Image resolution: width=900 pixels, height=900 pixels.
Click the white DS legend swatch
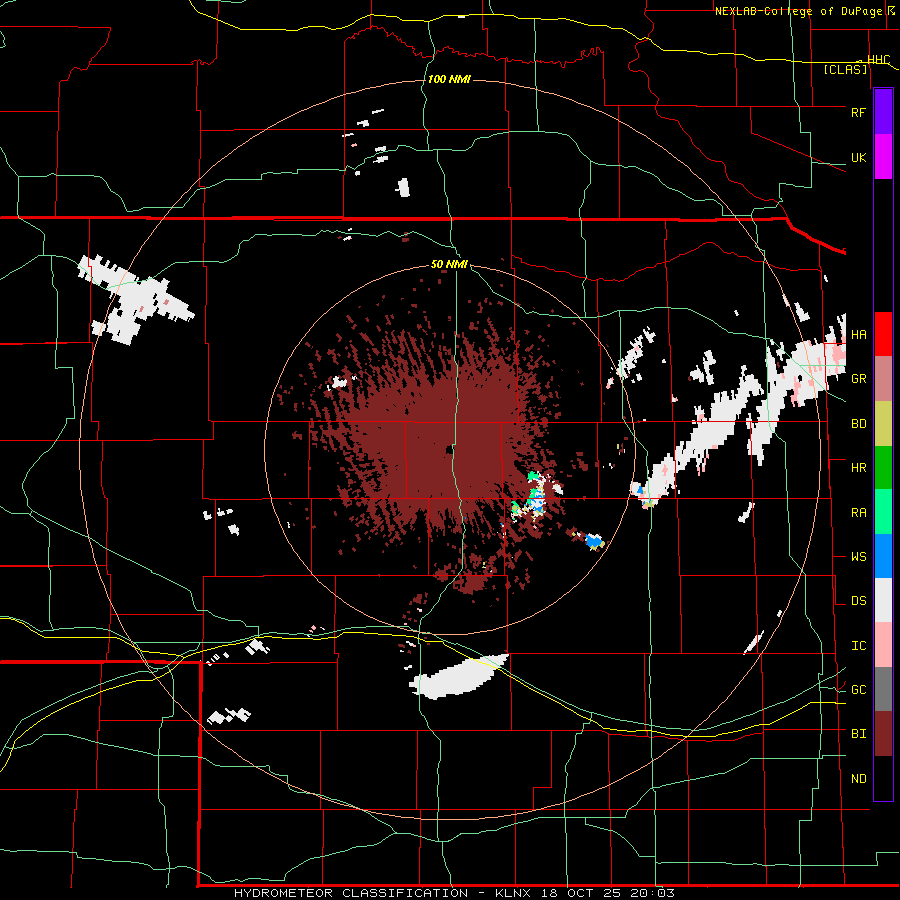883,601
